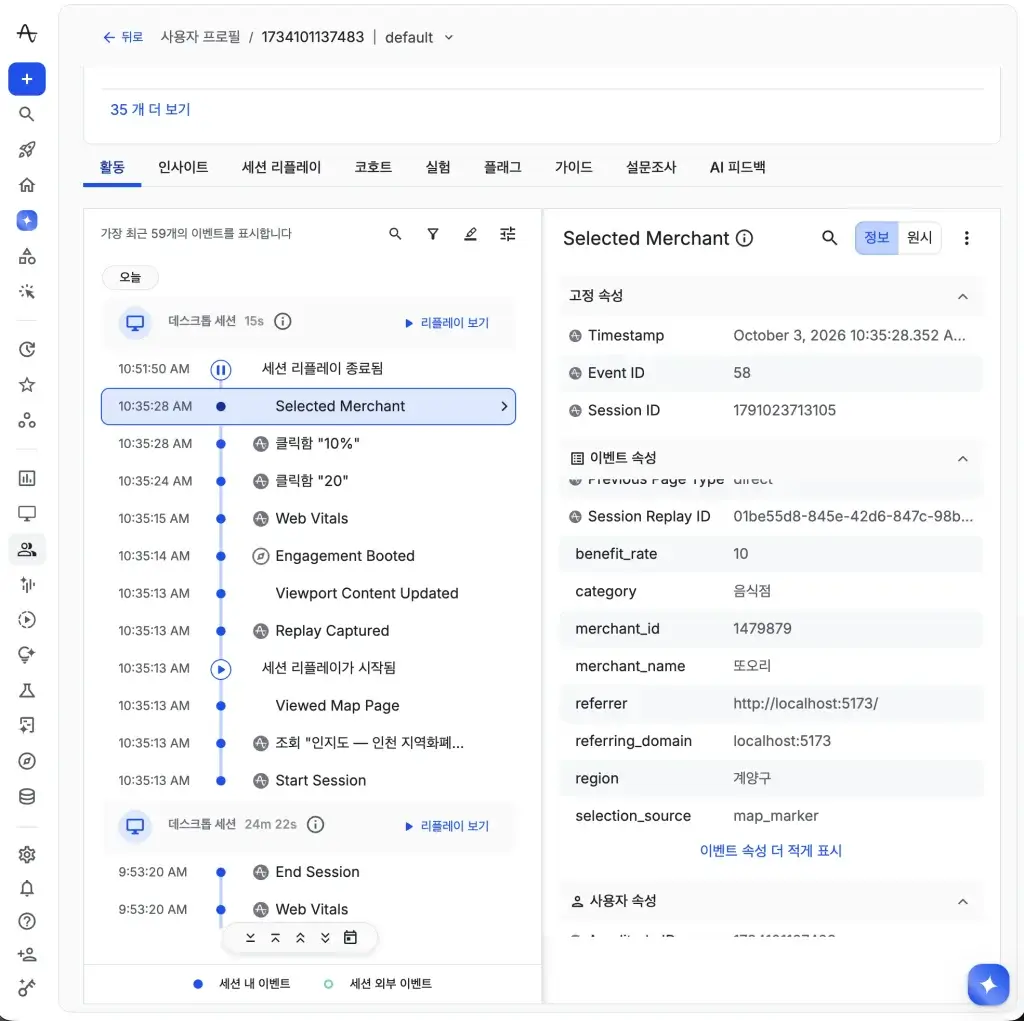Open the event filter funnel icon
The height and width of the screenshot is (1021, 1024).
click(x=433, y=234)
